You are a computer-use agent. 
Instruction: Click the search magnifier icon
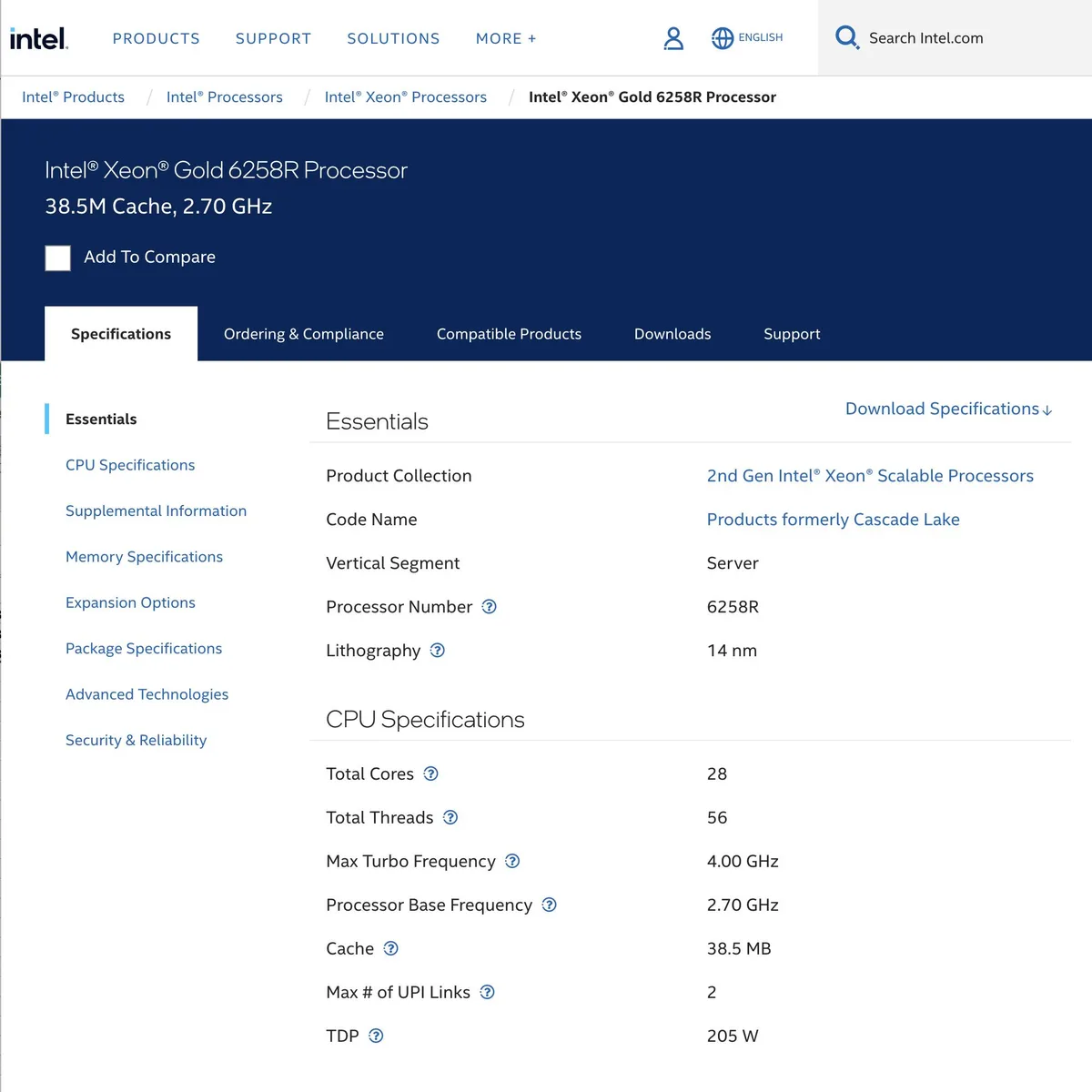click(x=847, y=37)
